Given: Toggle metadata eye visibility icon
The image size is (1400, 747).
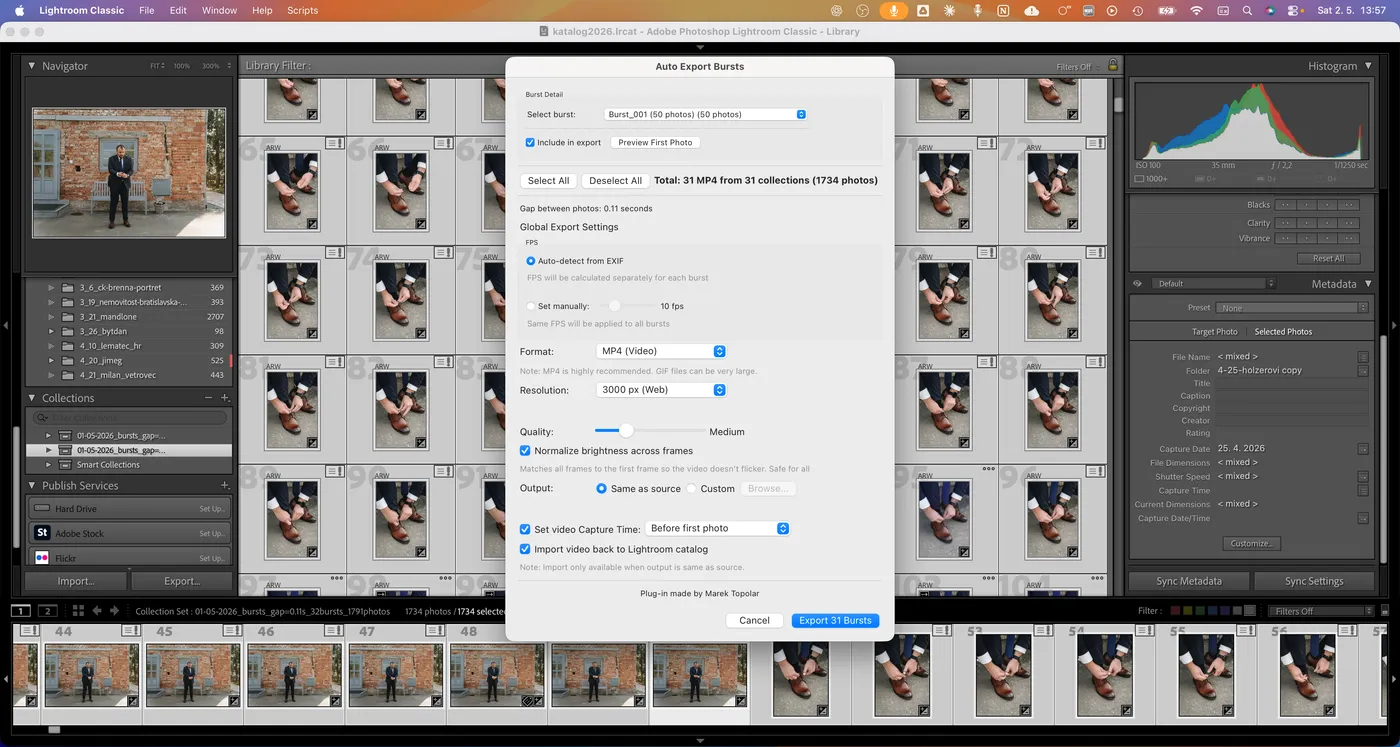Looking at the screenshot, I should tap(1138, 284).
